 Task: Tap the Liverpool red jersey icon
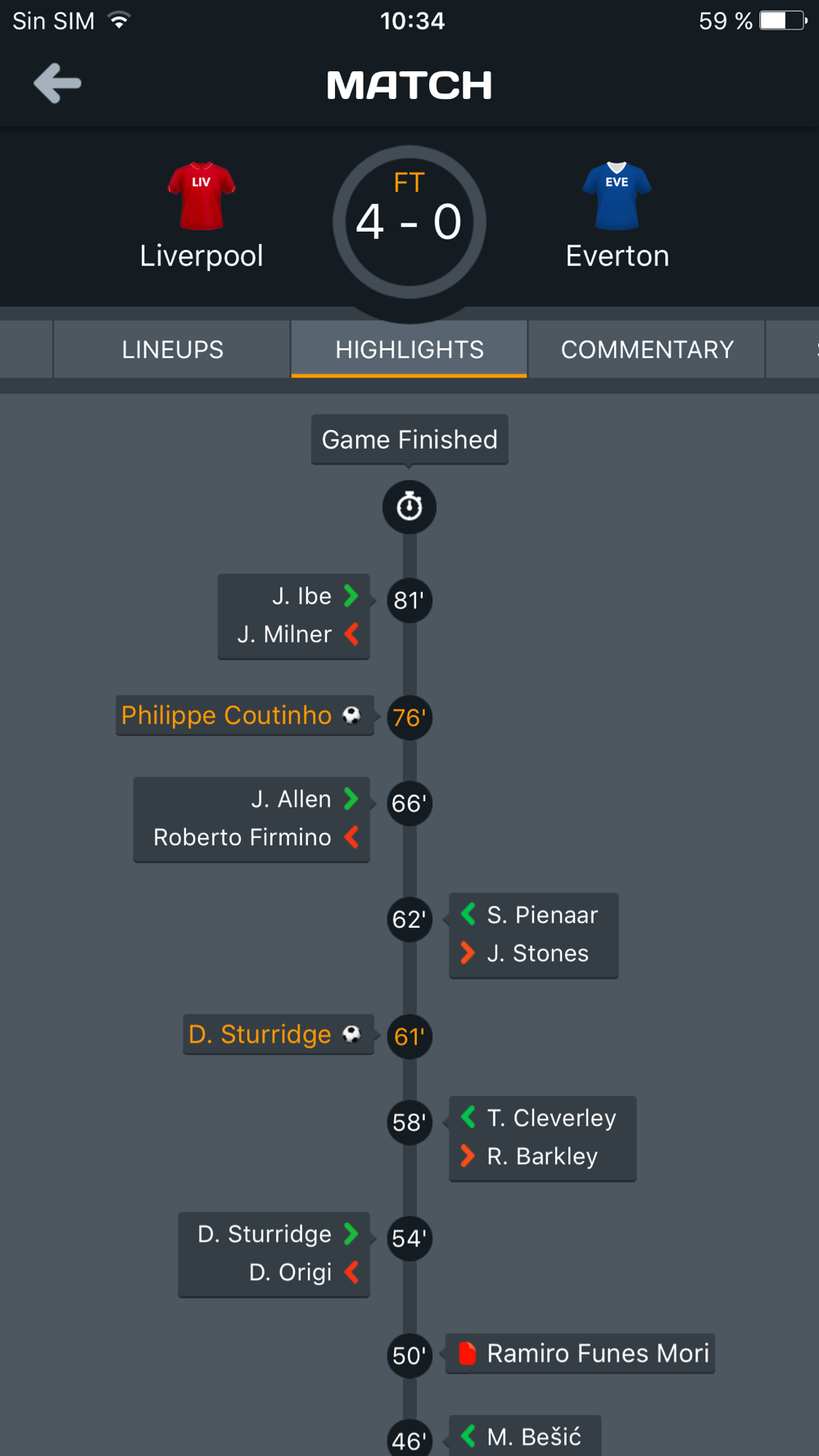coord(201,196)
